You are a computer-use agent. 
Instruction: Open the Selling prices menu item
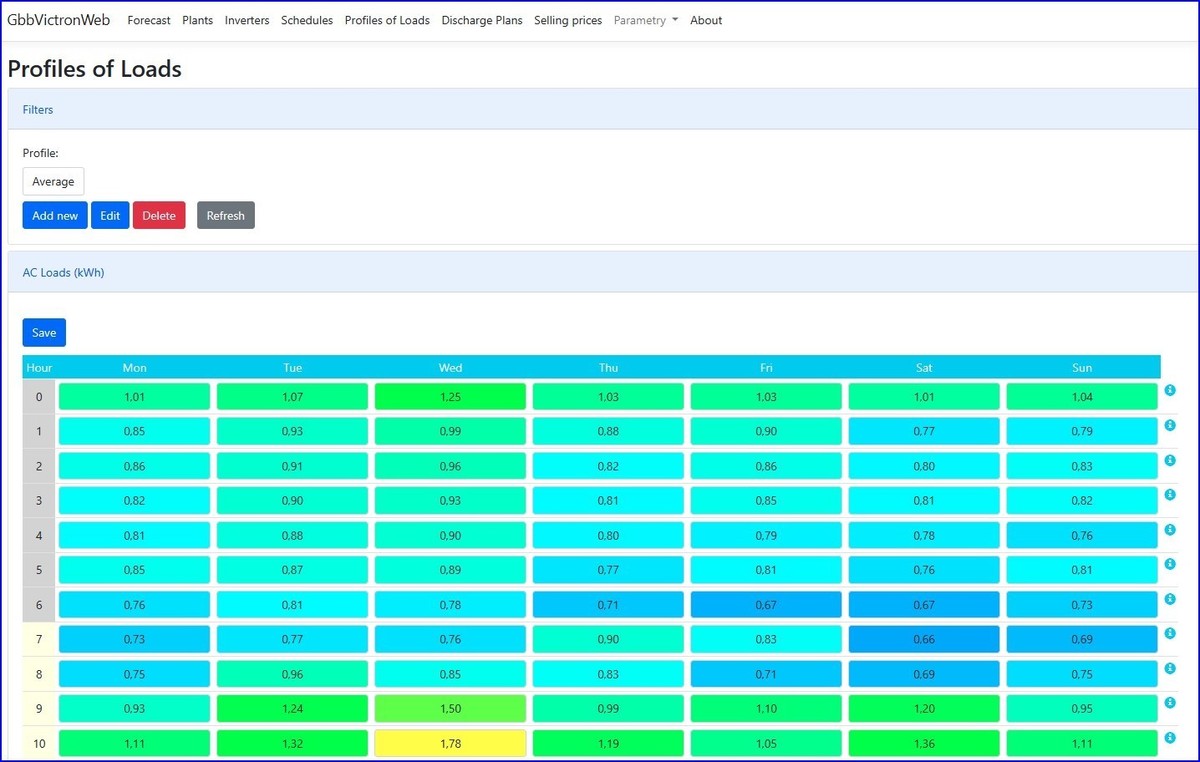pyautogui.click(x=567, y=20)
